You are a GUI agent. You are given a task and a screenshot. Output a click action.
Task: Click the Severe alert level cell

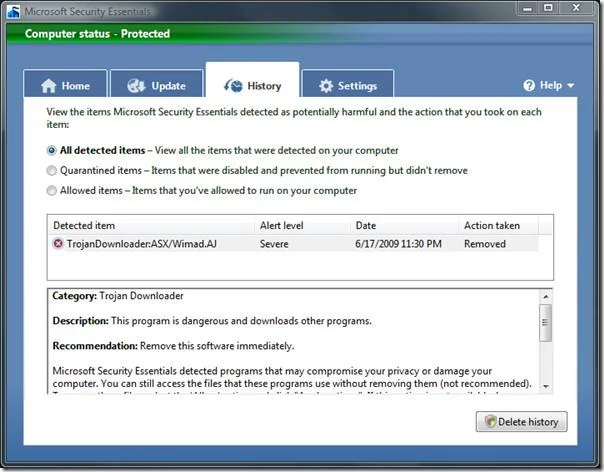(274, 244)
